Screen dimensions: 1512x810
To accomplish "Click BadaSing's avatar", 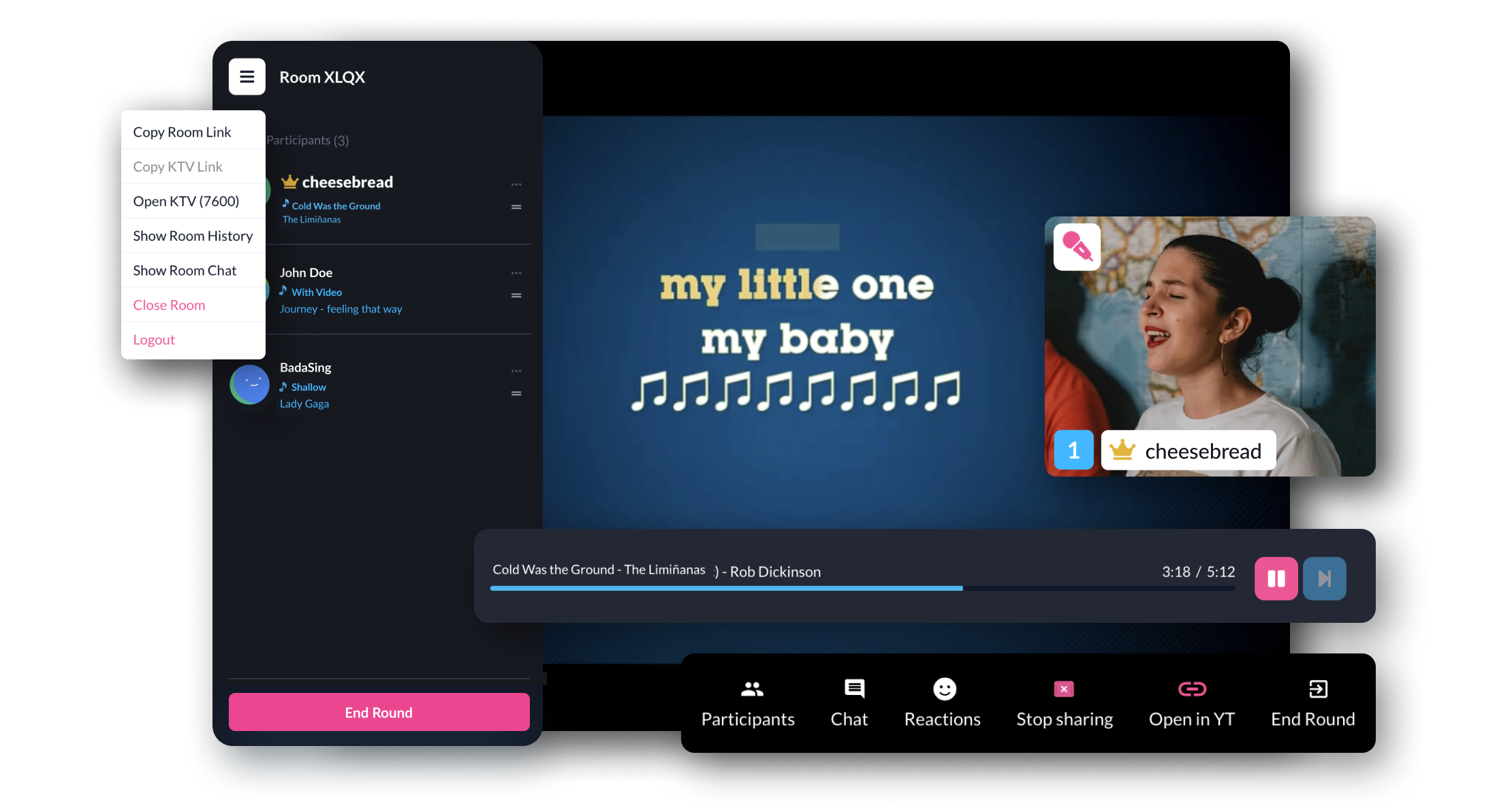I will 250,385.
